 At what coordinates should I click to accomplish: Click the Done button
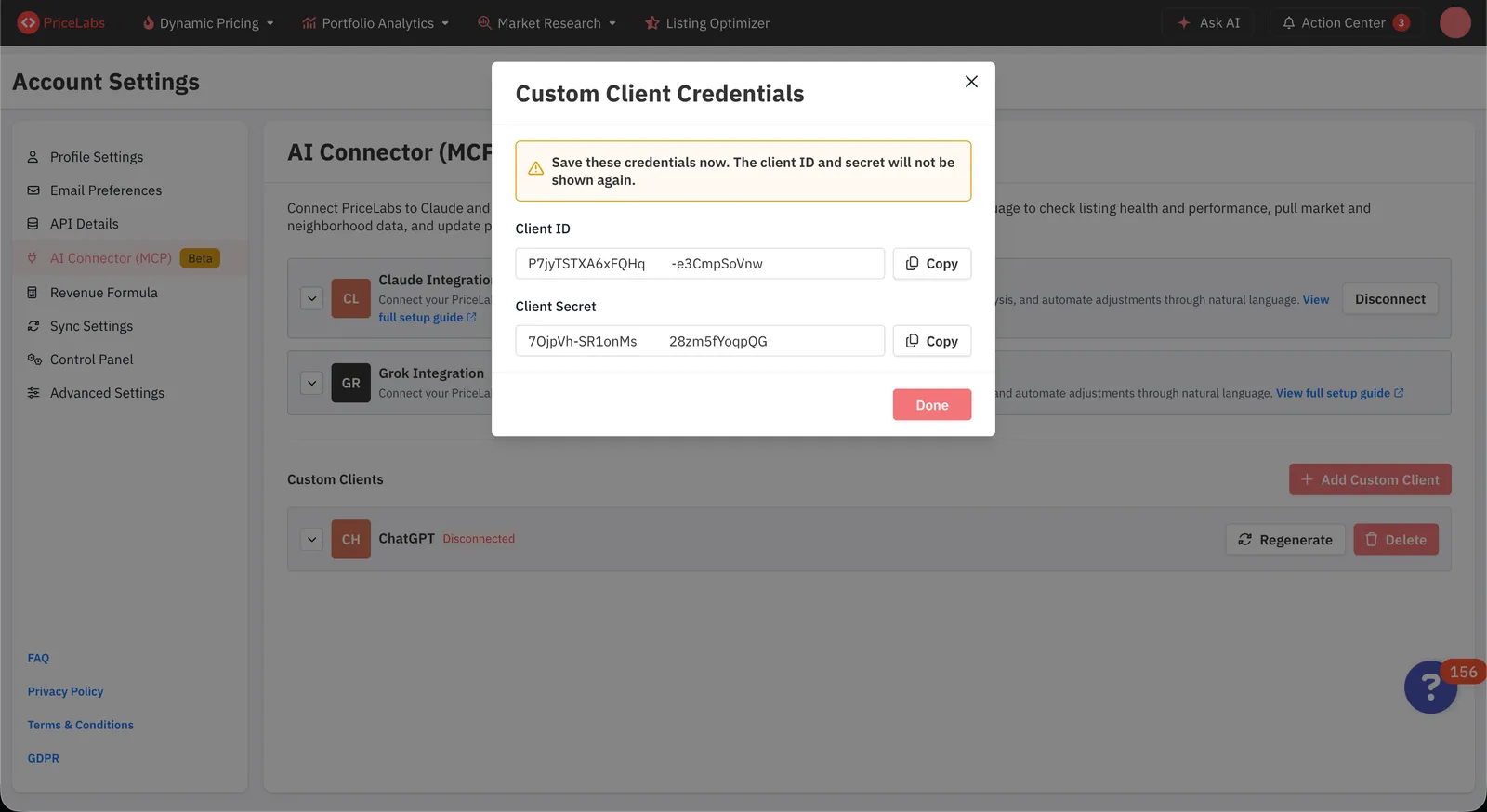pos(932,405)
